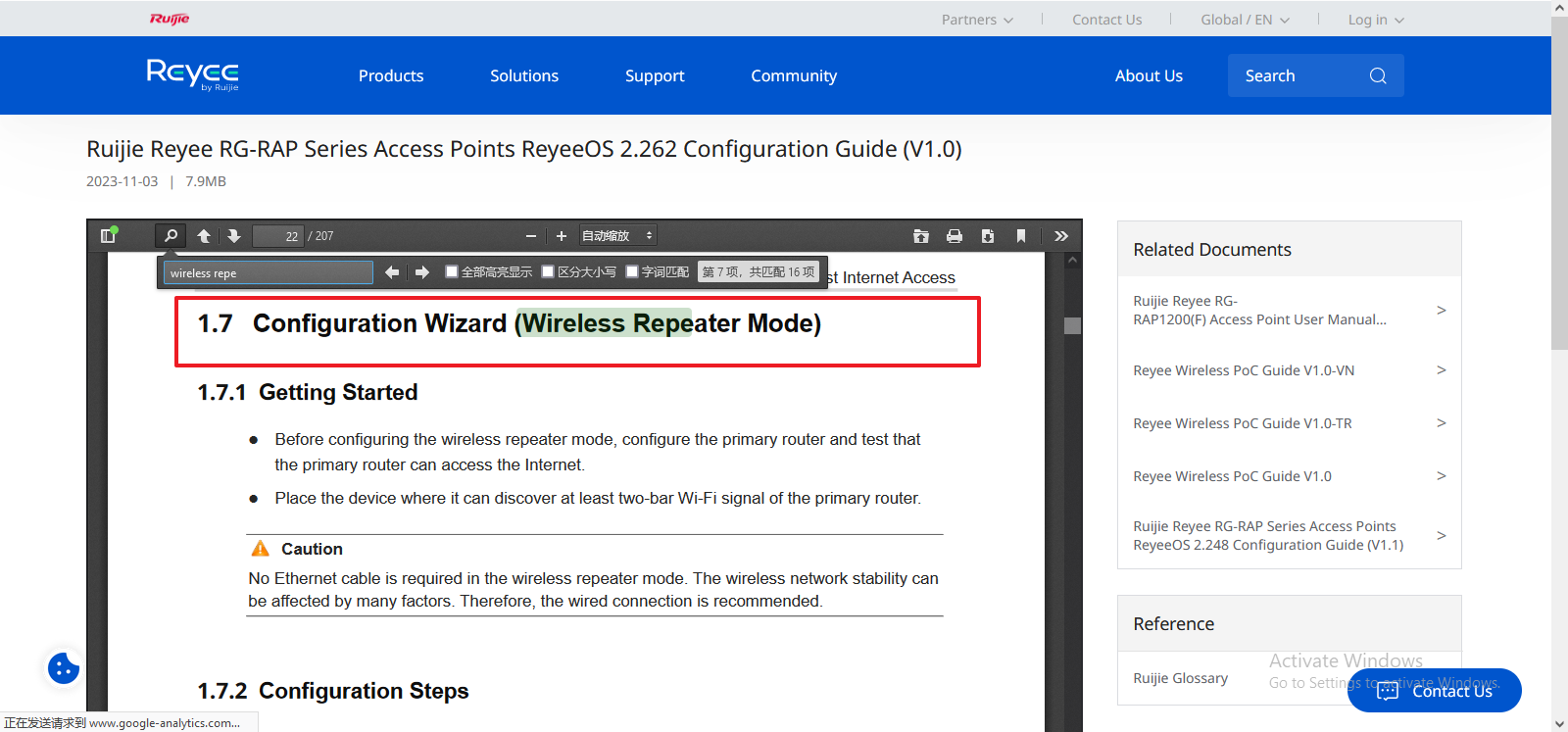The height and width of the screenshot is (732, 1568).
Task: Zoom in the PDF with plus
Action: click(x=562, y=236)
